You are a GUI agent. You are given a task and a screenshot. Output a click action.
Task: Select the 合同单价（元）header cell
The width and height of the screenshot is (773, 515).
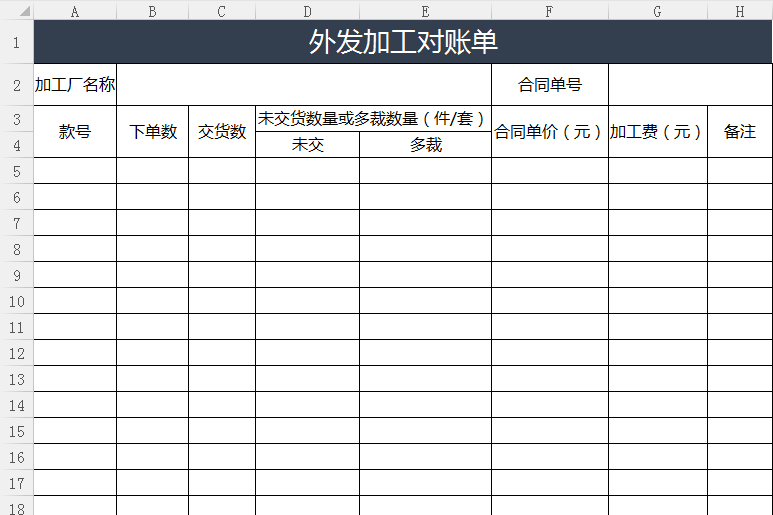pyautogui.click(x=549, y=132)
